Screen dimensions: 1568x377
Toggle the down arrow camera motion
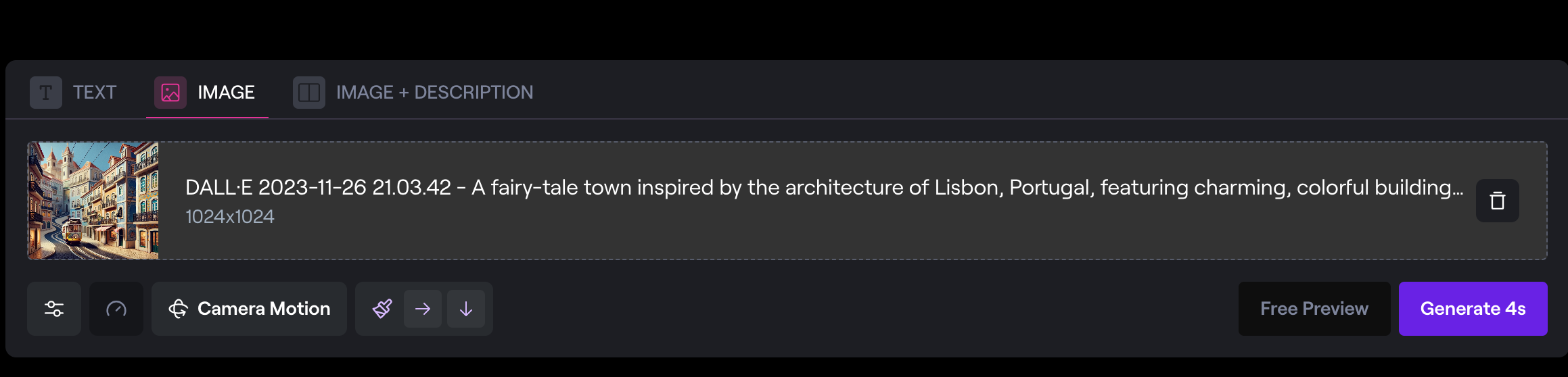[x=466, y=309]
